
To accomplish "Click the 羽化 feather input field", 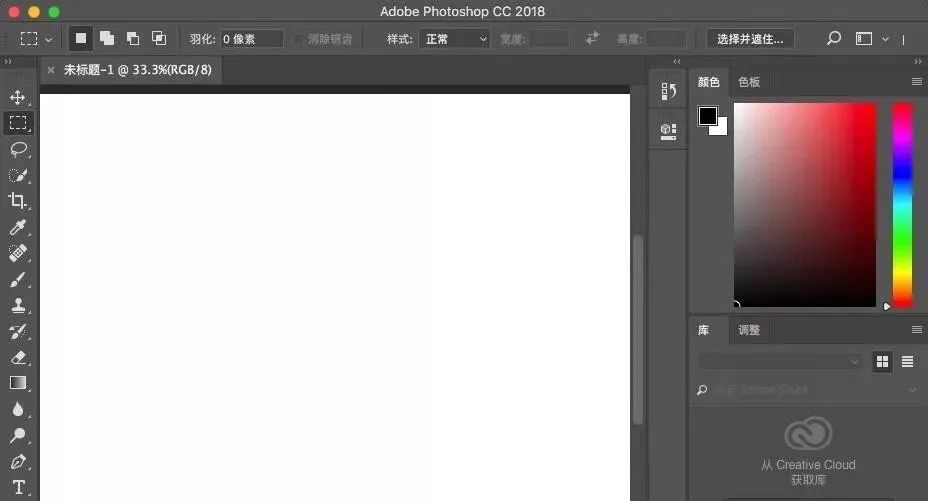I will click(x=252, y=39).
